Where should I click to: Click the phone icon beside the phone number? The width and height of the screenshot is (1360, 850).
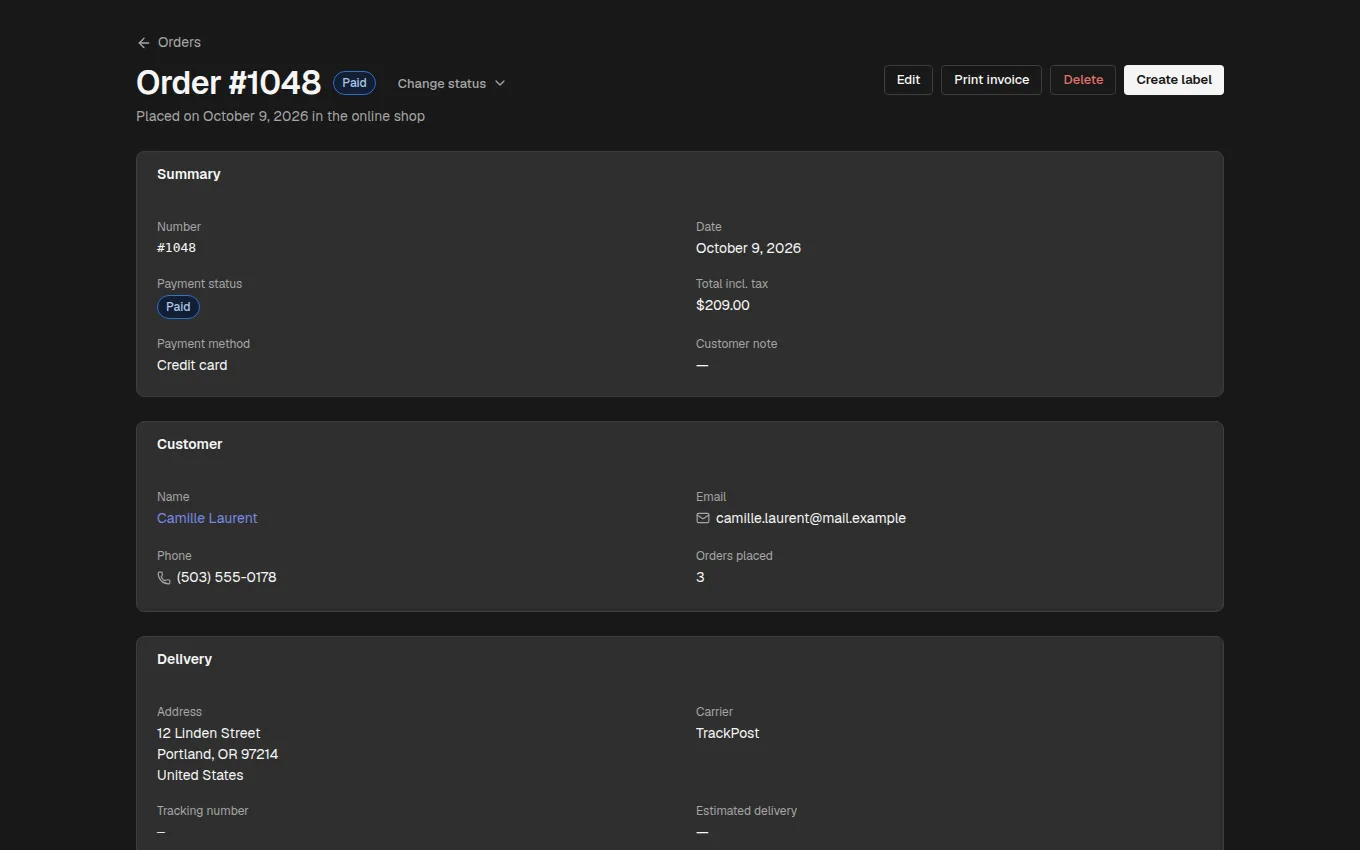pos(164,578)
